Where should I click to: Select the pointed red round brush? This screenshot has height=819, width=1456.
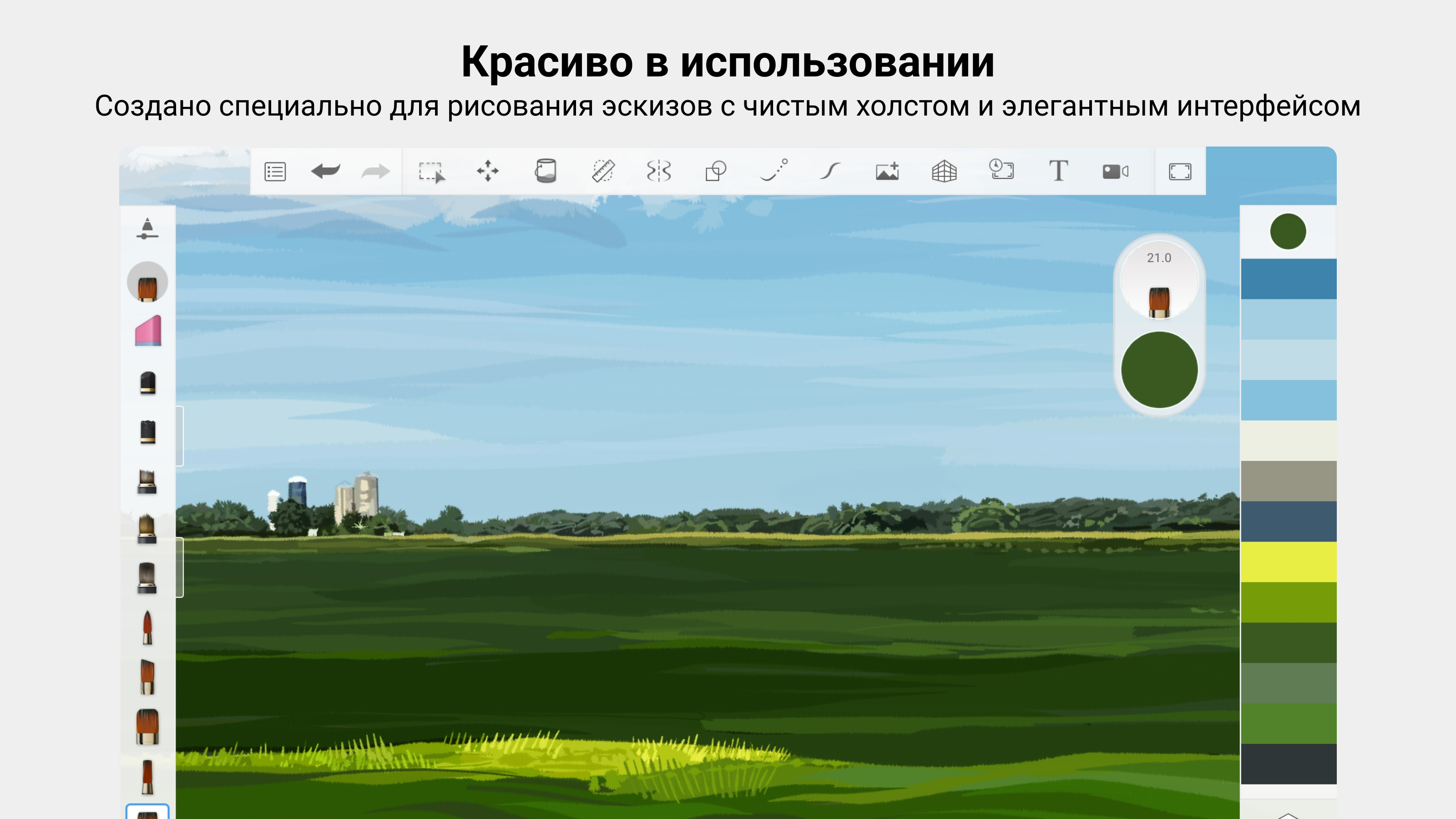click(x=147, y=627)
